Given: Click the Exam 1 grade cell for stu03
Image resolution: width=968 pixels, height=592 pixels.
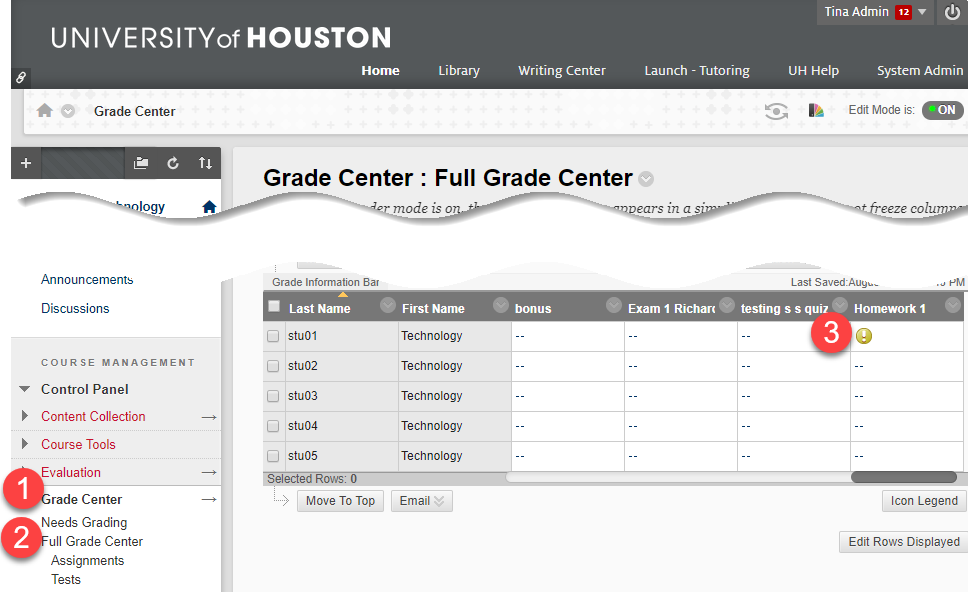Looking at the screenshot, I should click(x=681, y=396).
